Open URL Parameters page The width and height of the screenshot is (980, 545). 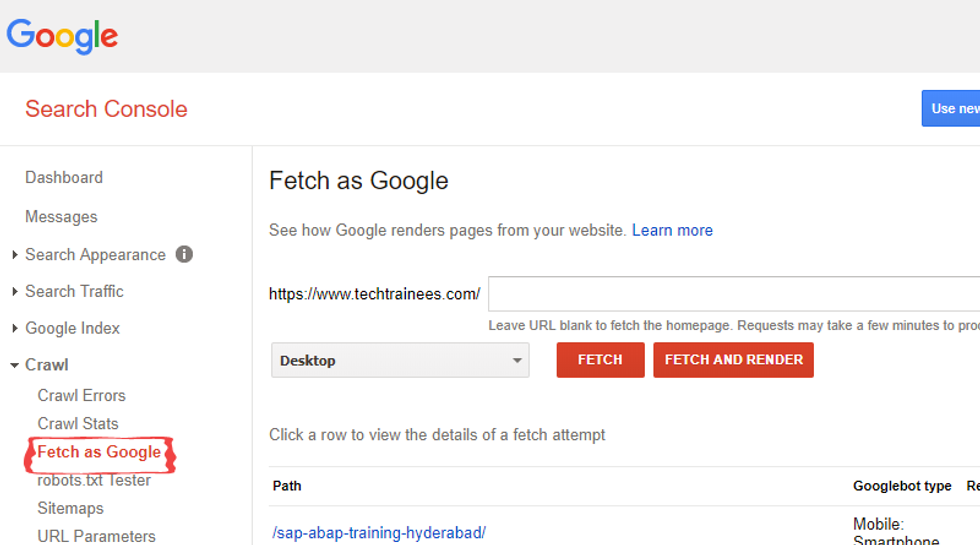point(96,536)
